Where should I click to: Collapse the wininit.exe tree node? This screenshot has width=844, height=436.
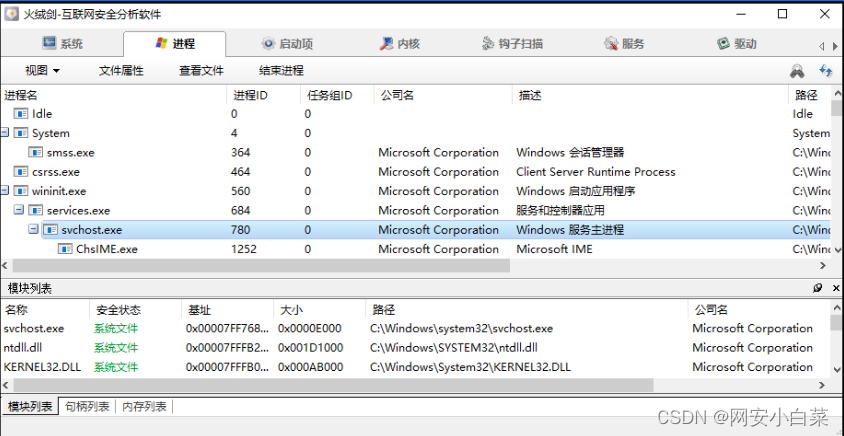coord(5,191)
